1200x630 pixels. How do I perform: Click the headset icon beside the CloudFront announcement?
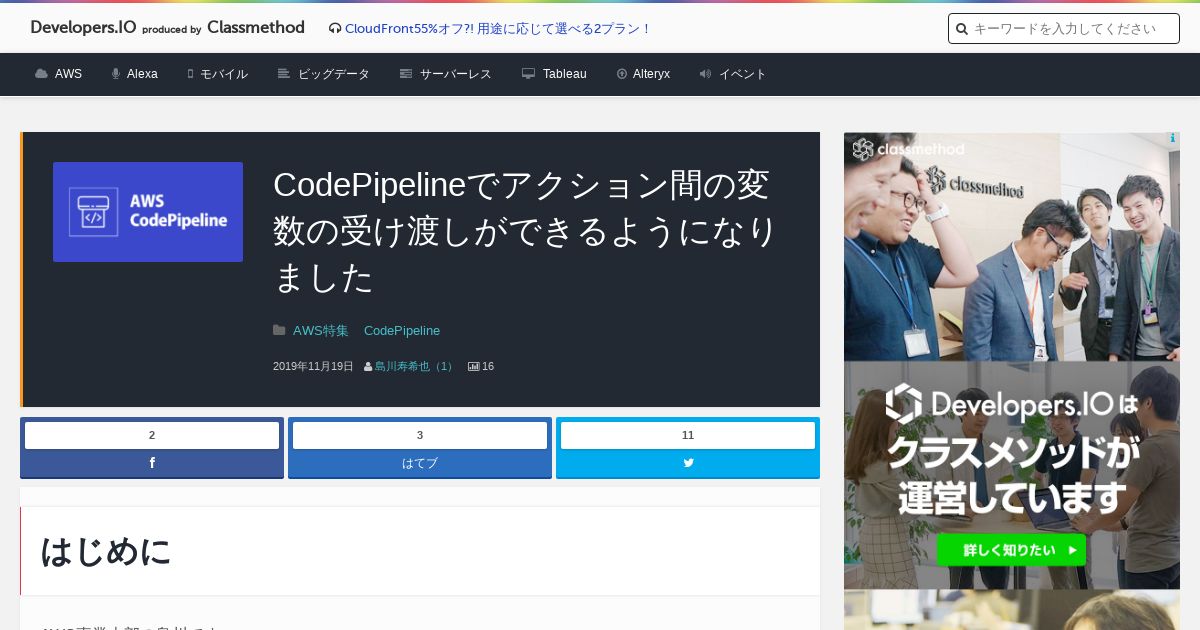[x=335, y=29]
